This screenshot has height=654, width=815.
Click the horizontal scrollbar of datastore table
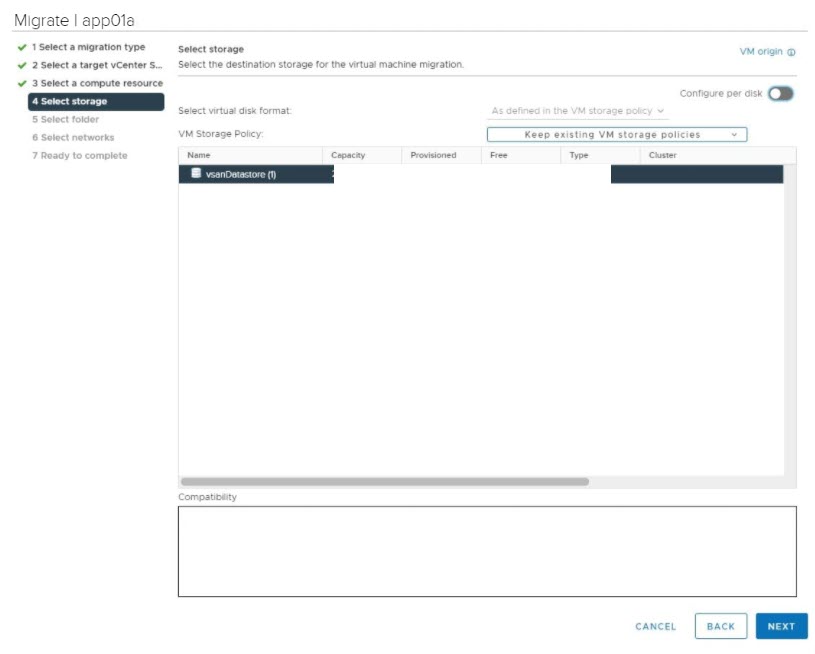pyautogui.click(x=384, y=481)
